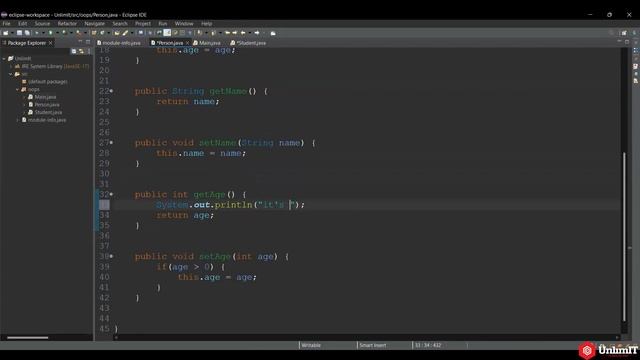This screenshot has height=360, width=640.
Task: Collapse the oops package node
Action: click(x=18, y=89)
